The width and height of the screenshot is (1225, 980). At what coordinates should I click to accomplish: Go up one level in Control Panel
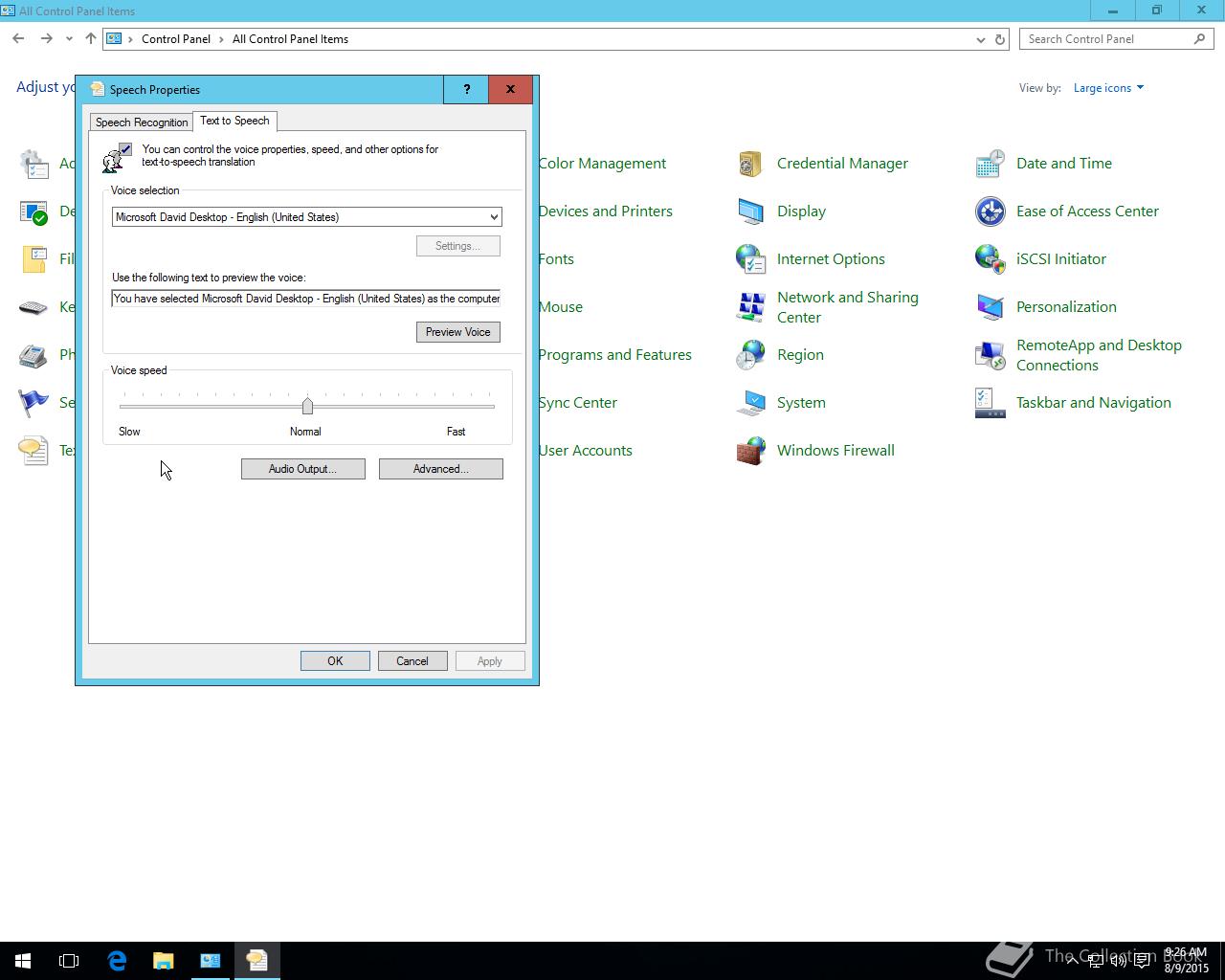(x=91, y=39)
